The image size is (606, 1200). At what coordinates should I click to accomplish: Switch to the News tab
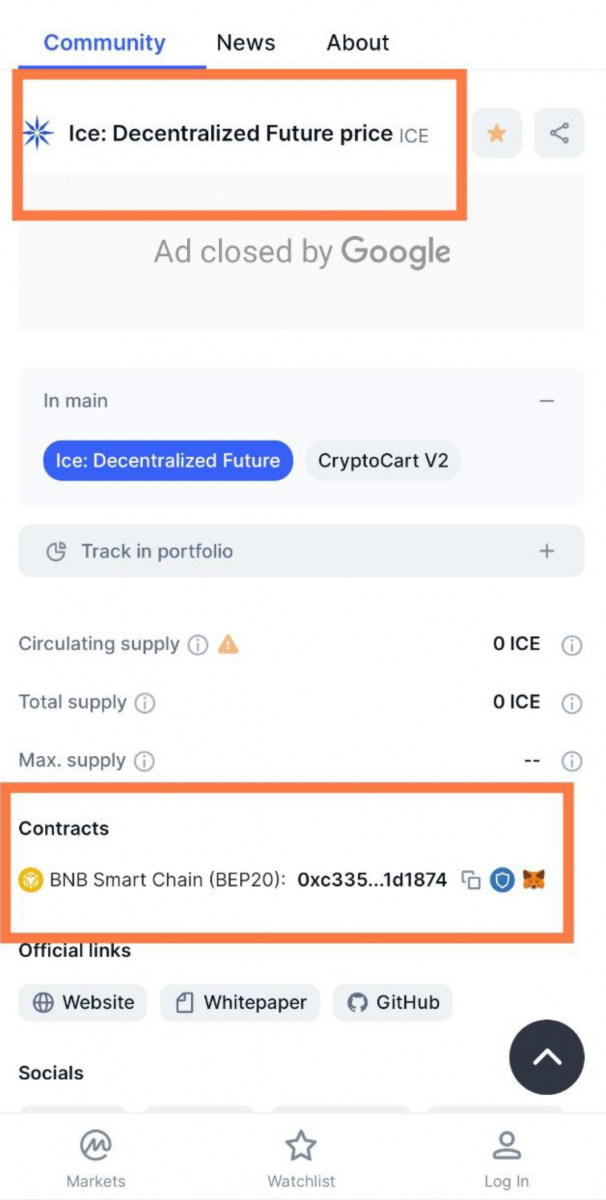click(246, 43)
